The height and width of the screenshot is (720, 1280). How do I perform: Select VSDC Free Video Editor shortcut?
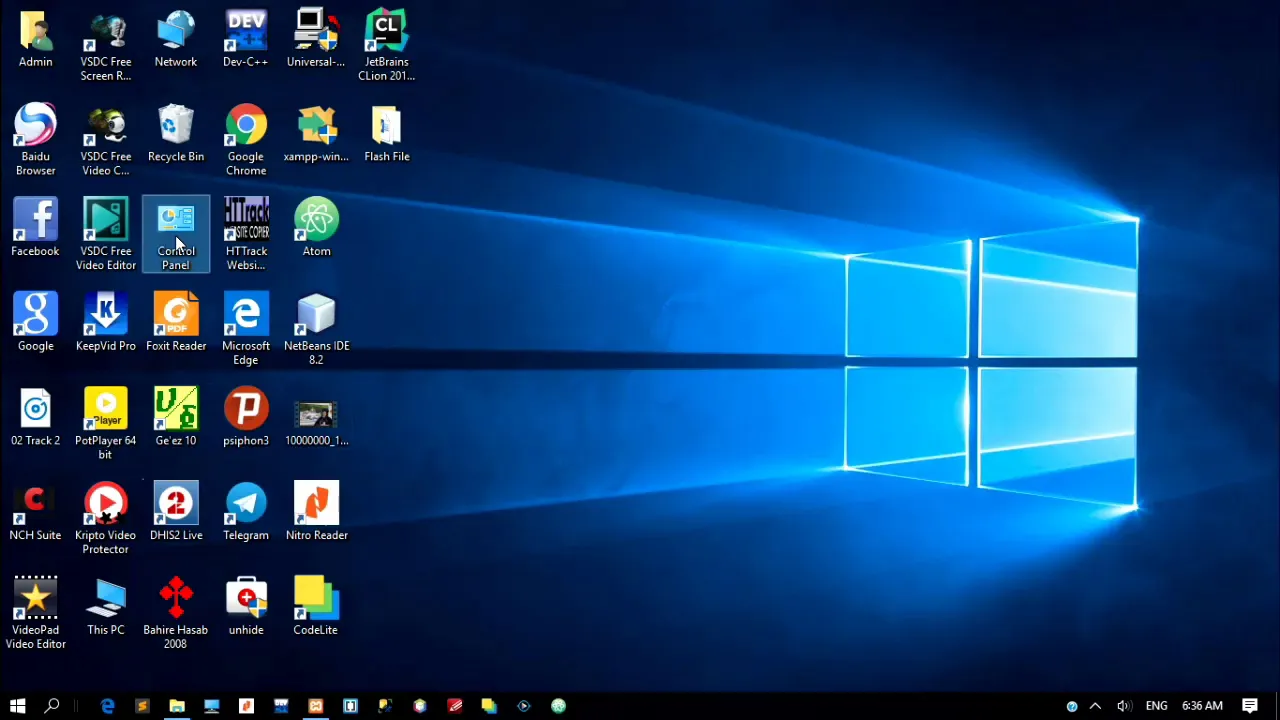coord(105,235)
